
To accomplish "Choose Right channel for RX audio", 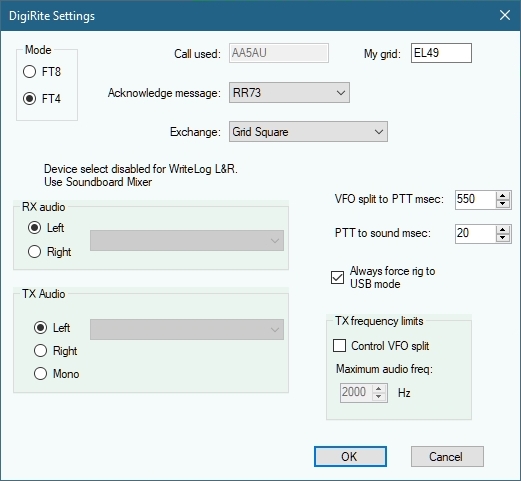I will pyautogui.click(x=35, y=252).
